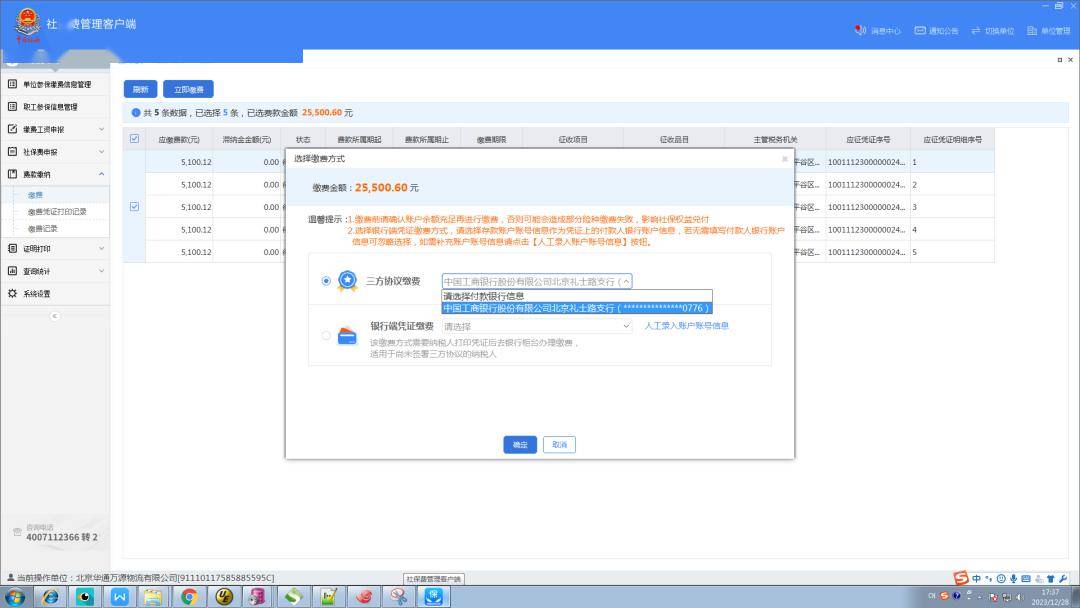Open Internet Explorer from the taskbar
Screen dimensions: 1080x608
[50, 596]
